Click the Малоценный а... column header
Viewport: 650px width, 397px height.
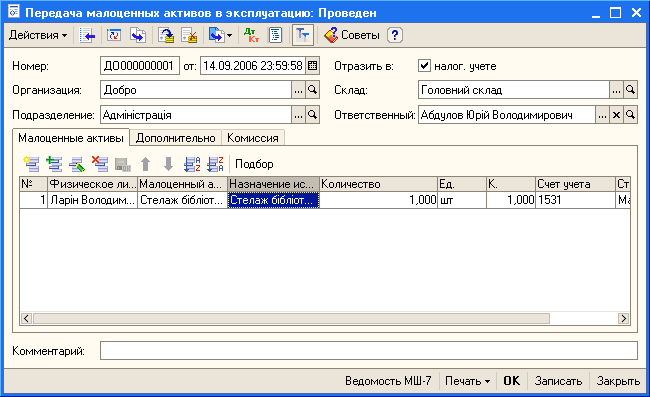182,184
